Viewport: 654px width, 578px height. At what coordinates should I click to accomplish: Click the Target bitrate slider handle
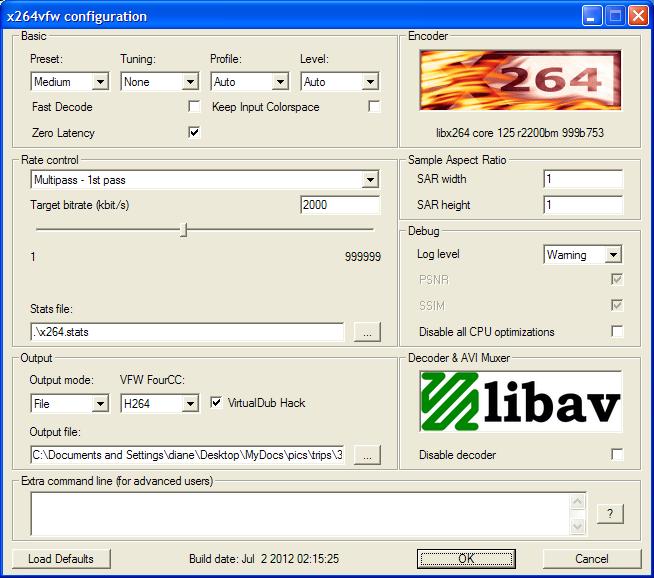point(184,230)
